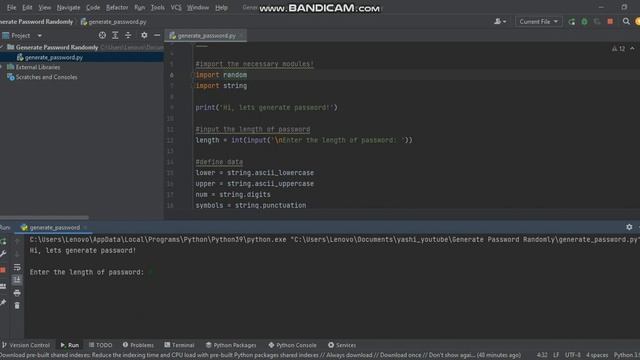Image resolution: width=640 pixels, height=360 pixels.
Task: Open the Current File run configuration dropdown
Action: pyautogui.click(x=538, y=22)
